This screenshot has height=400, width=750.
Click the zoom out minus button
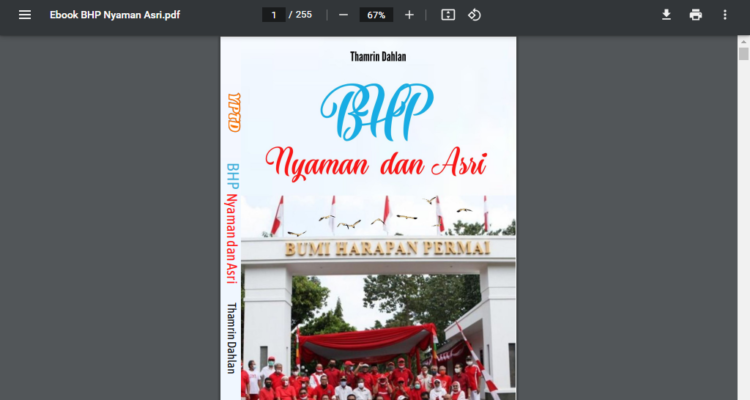(x=343, y=15)
